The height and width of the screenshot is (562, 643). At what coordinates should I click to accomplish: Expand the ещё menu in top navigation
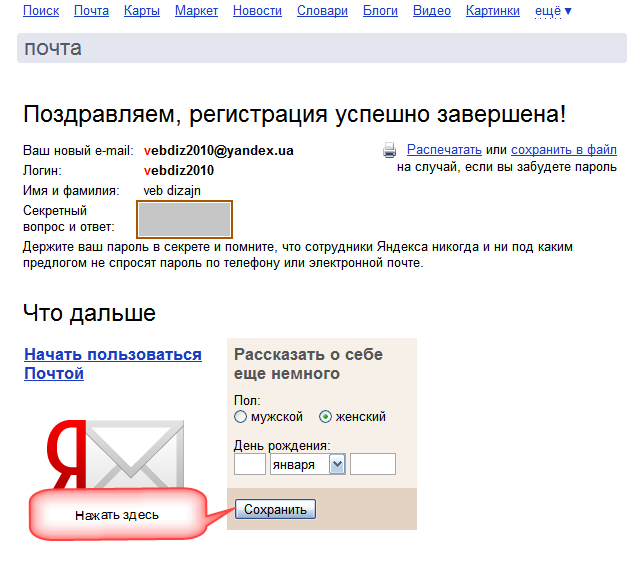[x=553, y=11]
